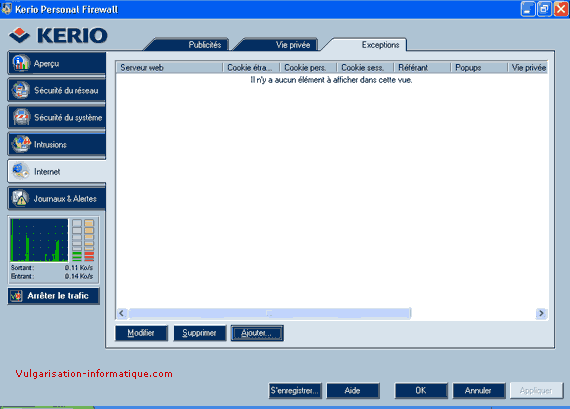Switch to the Publicités tab

205,45
